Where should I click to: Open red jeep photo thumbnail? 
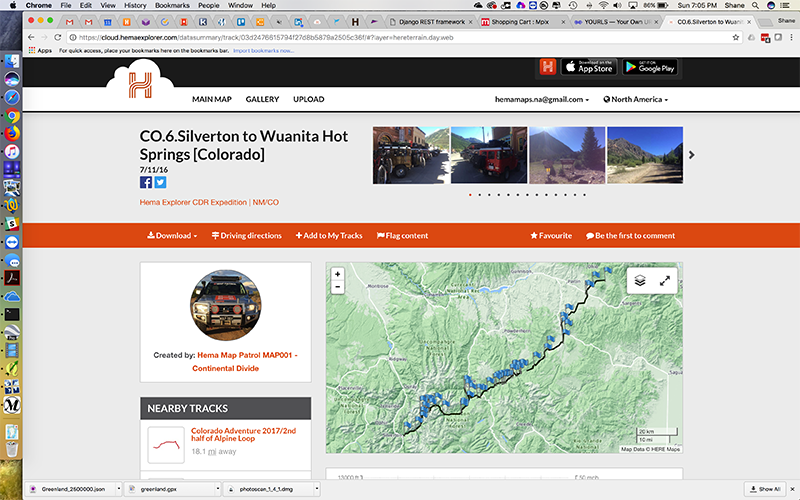(489, 155)
